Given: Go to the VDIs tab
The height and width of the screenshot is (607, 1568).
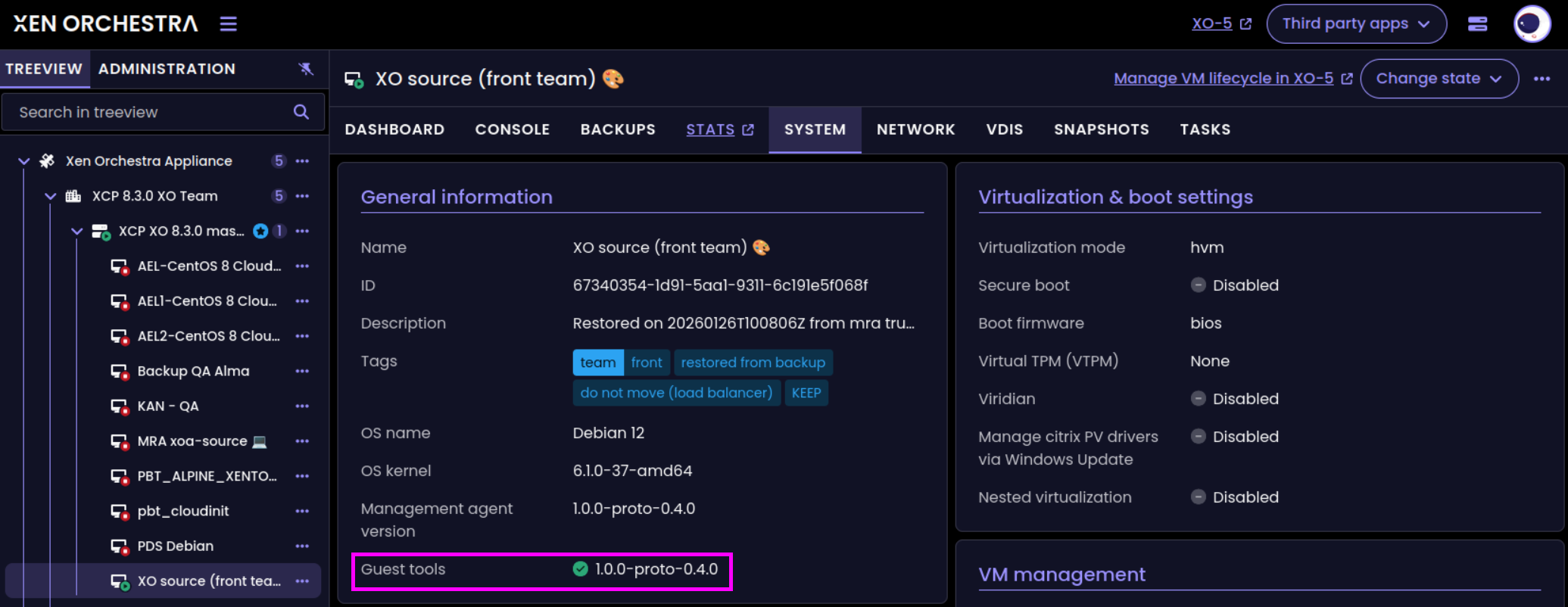Looking at the screenshot, I should (1004, 129).
